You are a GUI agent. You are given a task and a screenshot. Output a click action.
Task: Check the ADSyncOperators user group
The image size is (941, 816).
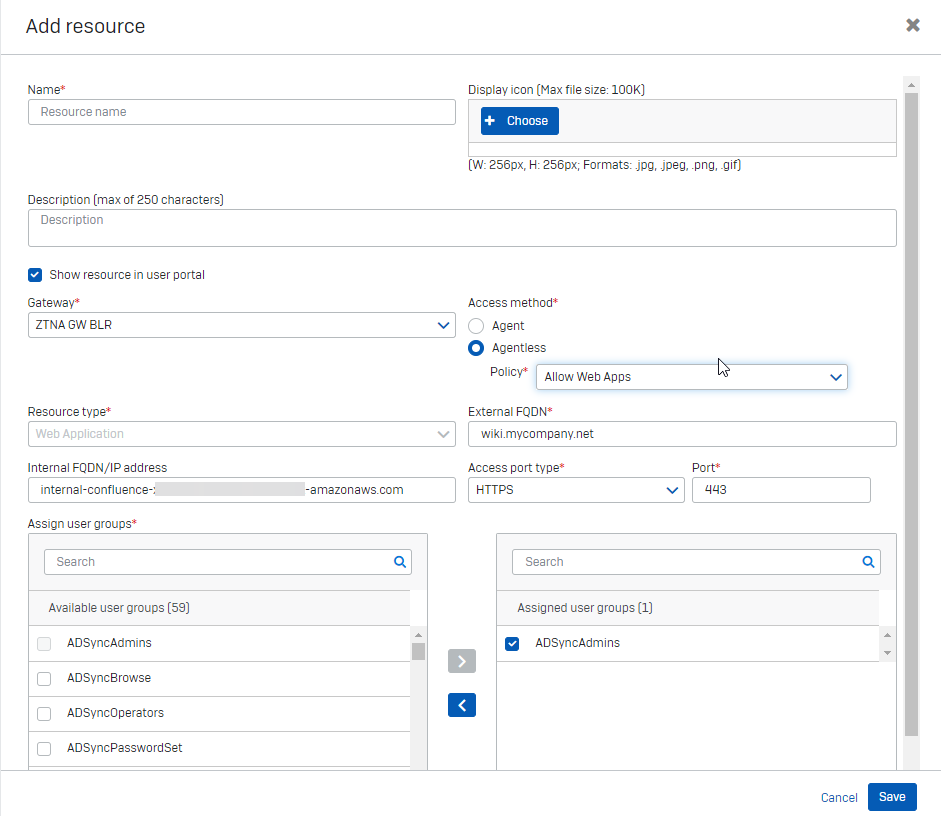pyautogui.click(x=44, y=714)
